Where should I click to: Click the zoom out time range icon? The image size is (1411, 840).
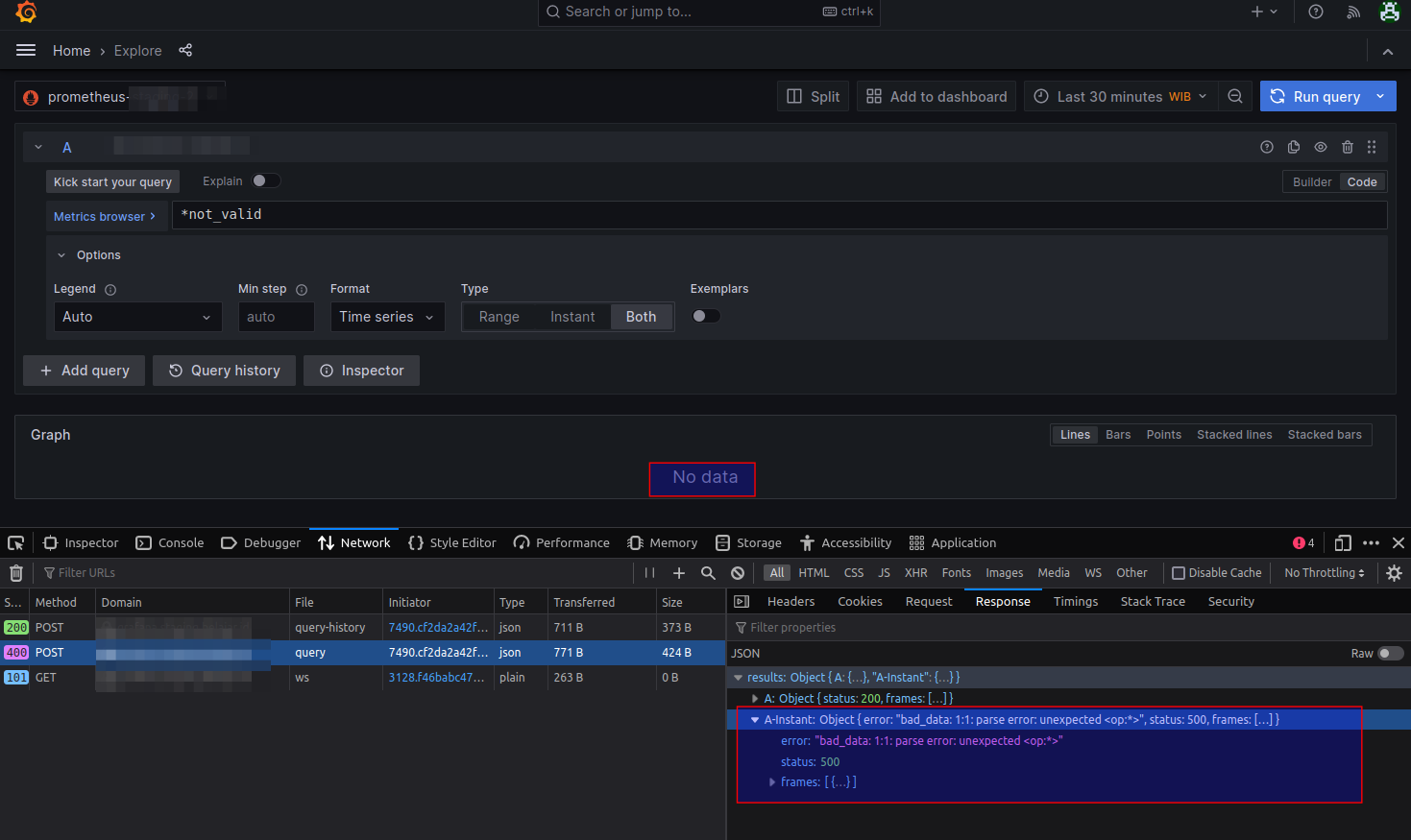(1235, 96)
